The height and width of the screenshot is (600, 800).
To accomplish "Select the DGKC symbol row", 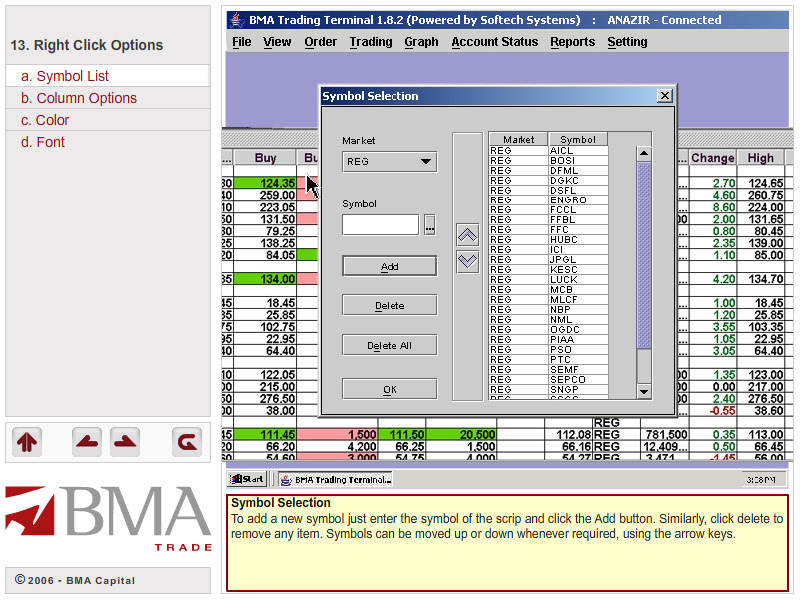I will point(548,181).
